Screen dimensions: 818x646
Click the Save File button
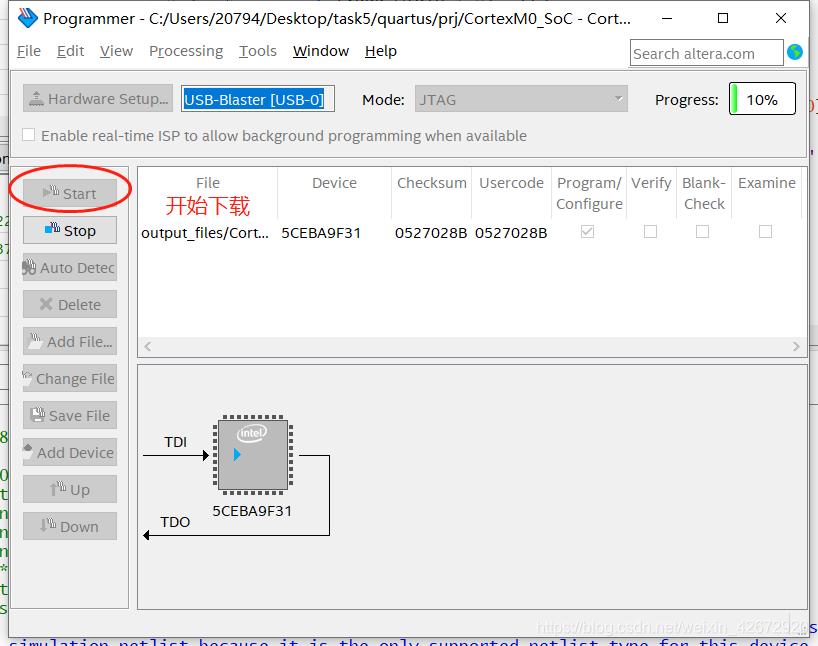tap(70, 415)
